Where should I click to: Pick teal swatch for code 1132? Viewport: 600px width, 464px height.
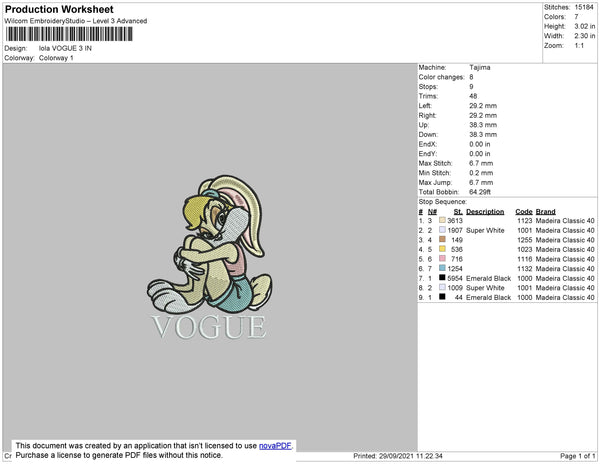click(442, 268)
